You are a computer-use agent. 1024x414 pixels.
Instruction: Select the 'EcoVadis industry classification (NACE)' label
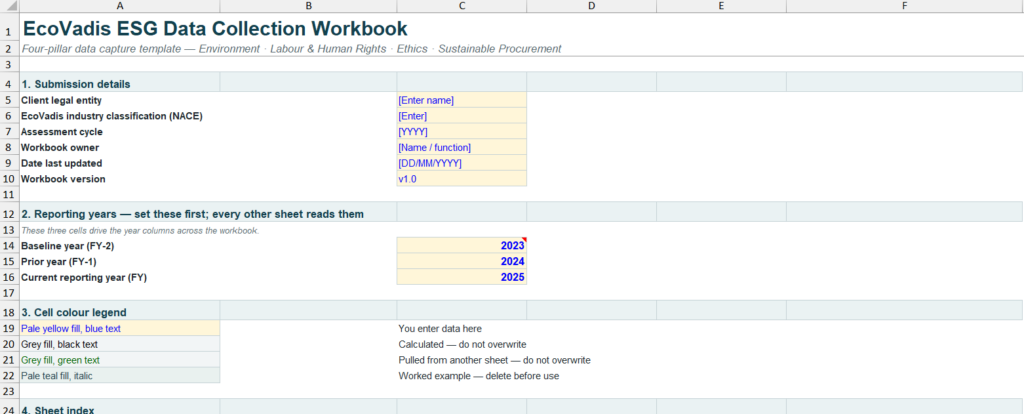click(112, 116)
